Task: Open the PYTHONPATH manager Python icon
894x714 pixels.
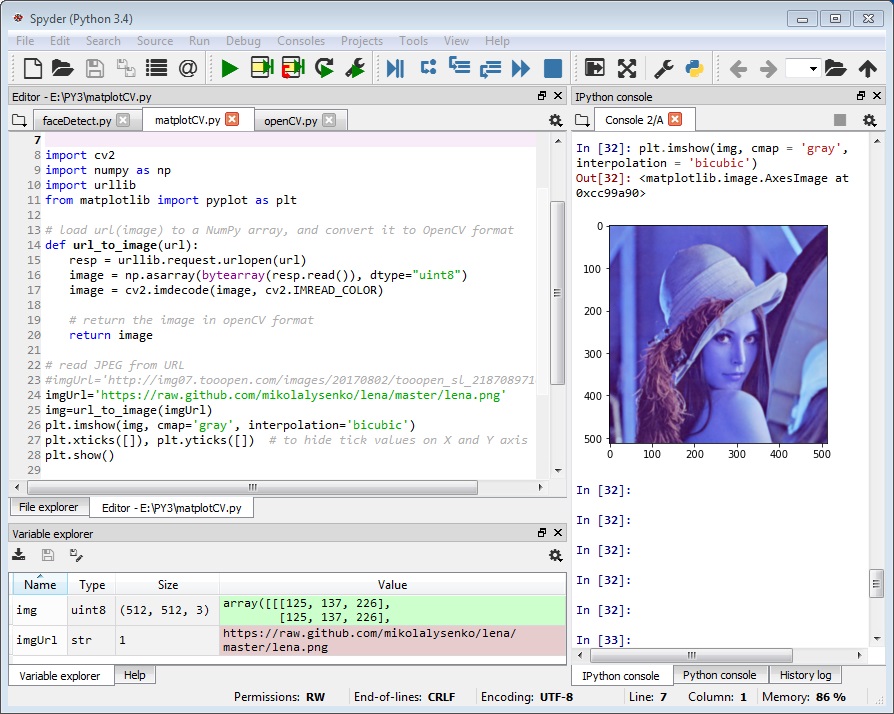Action: [694, 68]
